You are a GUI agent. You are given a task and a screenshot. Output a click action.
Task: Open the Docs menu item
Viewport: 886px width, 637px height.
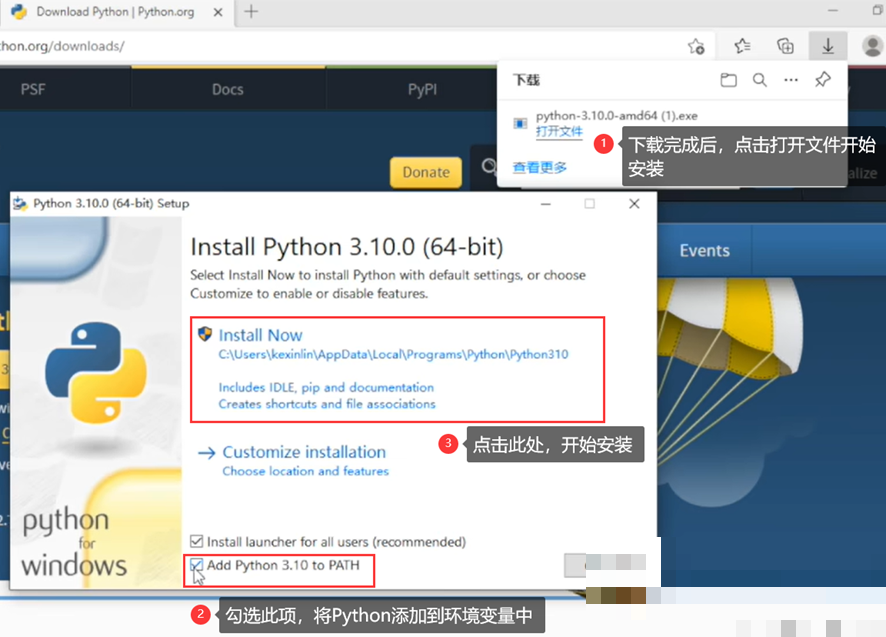click(x=228, y=89)
